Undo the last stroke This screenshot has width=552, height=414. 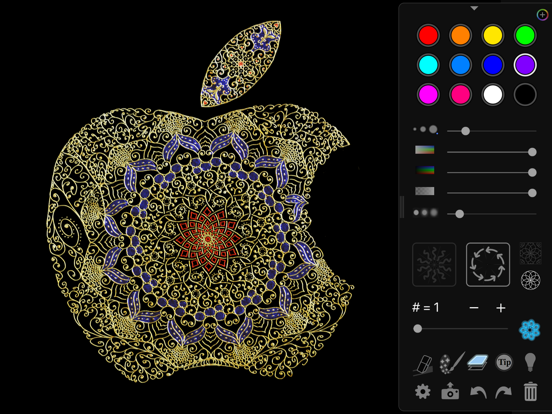point(478,392)
